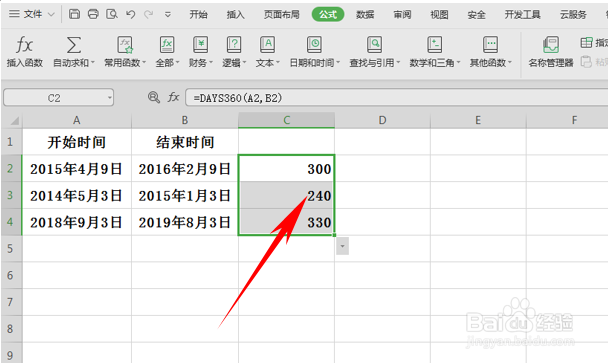The width and height of the screenshot is (608, 363).
Task: Click the fx icon beside formula bar
Action: (173, 97)
